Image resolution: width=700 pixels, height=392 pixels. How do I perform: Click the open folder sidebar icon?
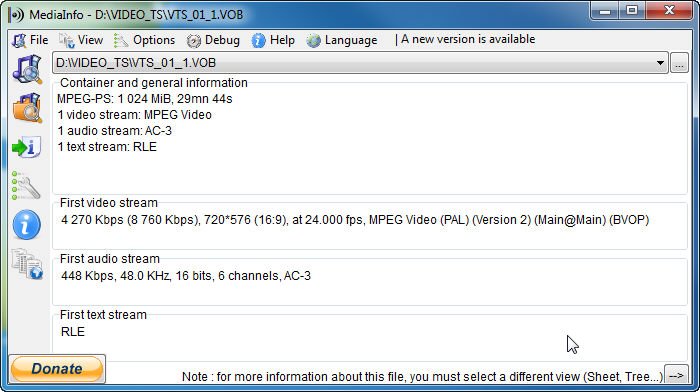pos(27,108)
